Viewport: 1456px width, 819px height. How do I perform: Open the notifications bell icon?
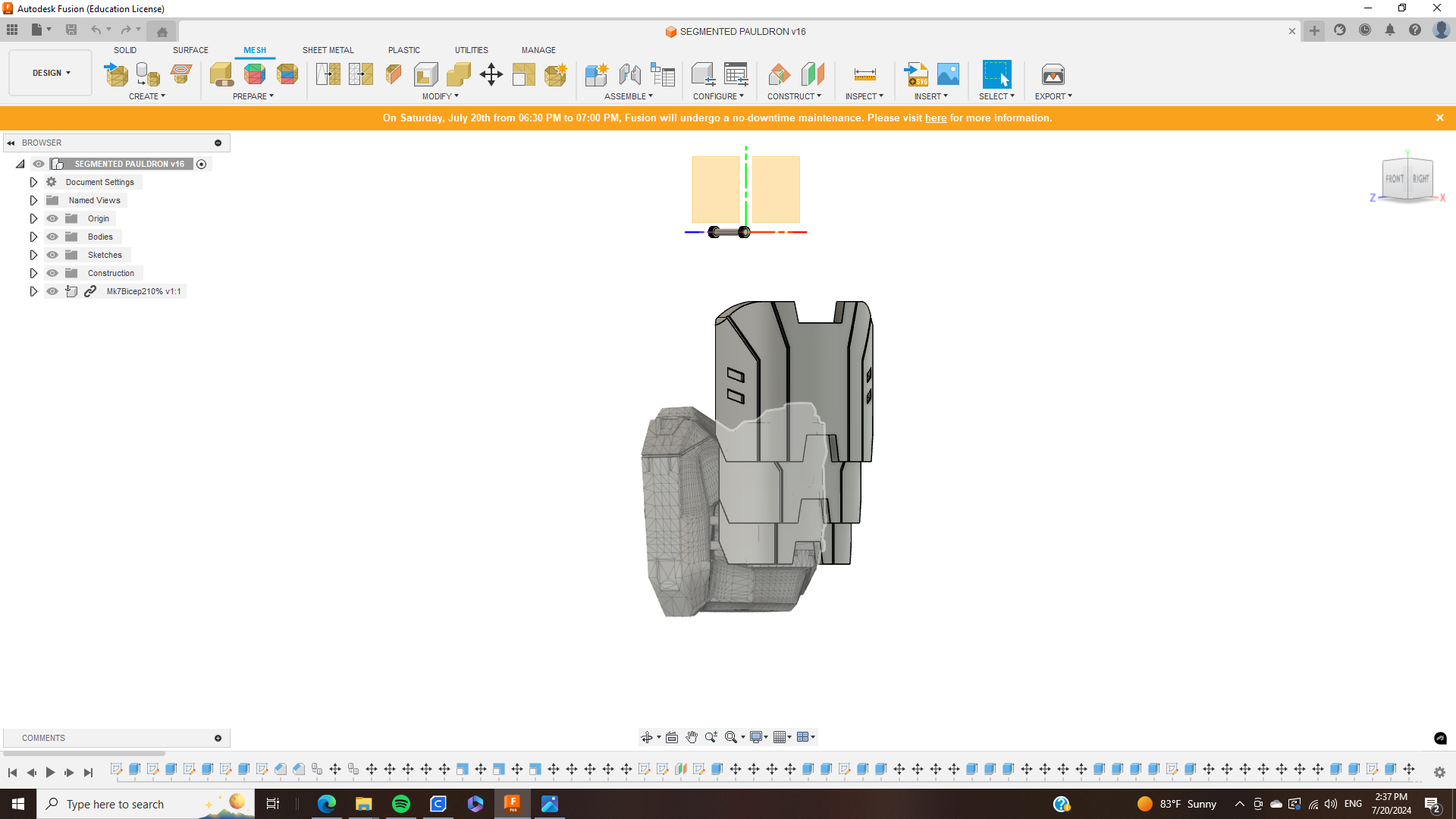(x=1390, y=30)
